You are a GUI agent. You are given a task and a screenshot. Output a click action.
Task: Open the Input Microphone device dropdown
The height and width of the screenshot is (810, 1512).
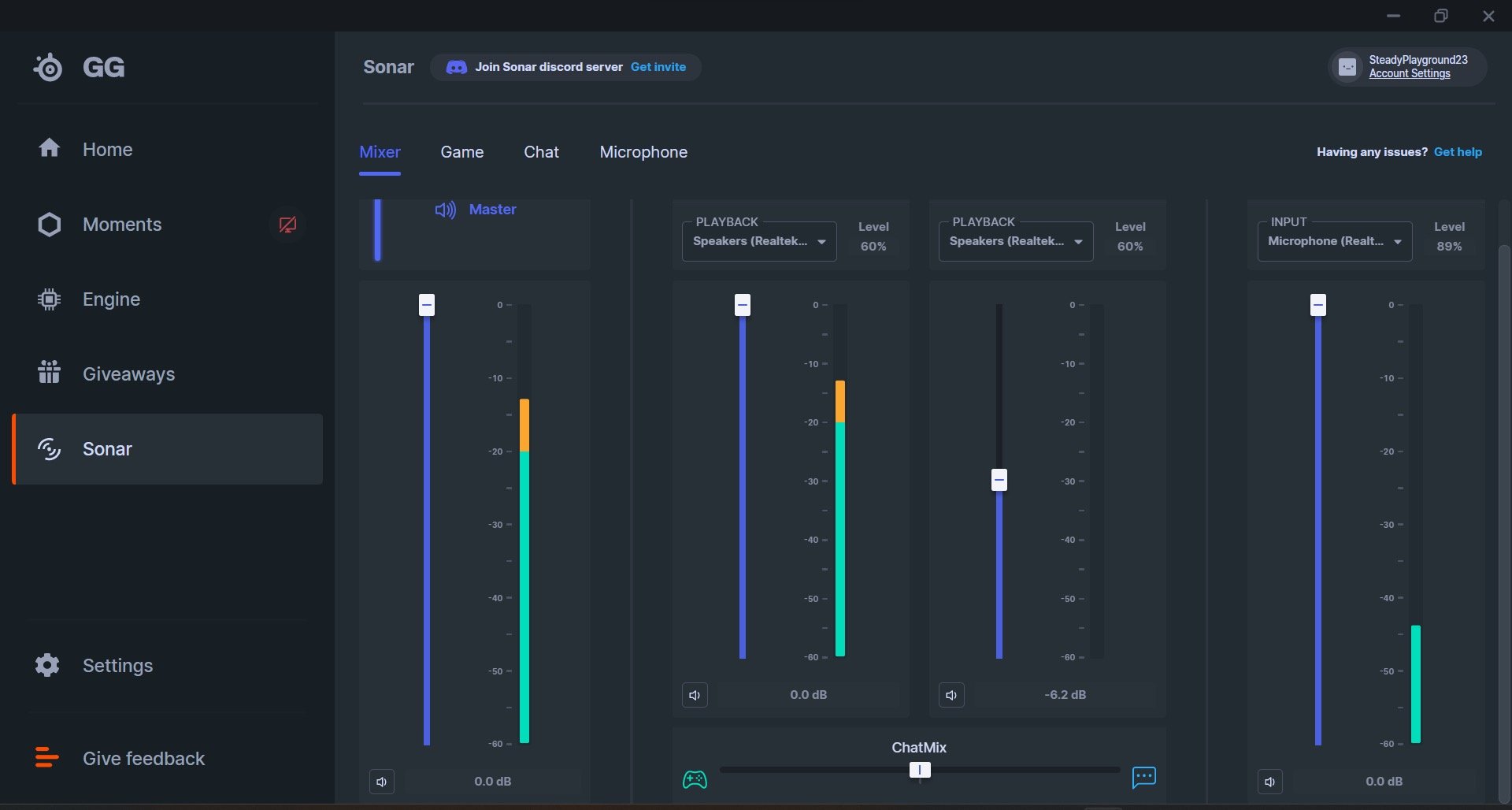tap(1335, 241)
